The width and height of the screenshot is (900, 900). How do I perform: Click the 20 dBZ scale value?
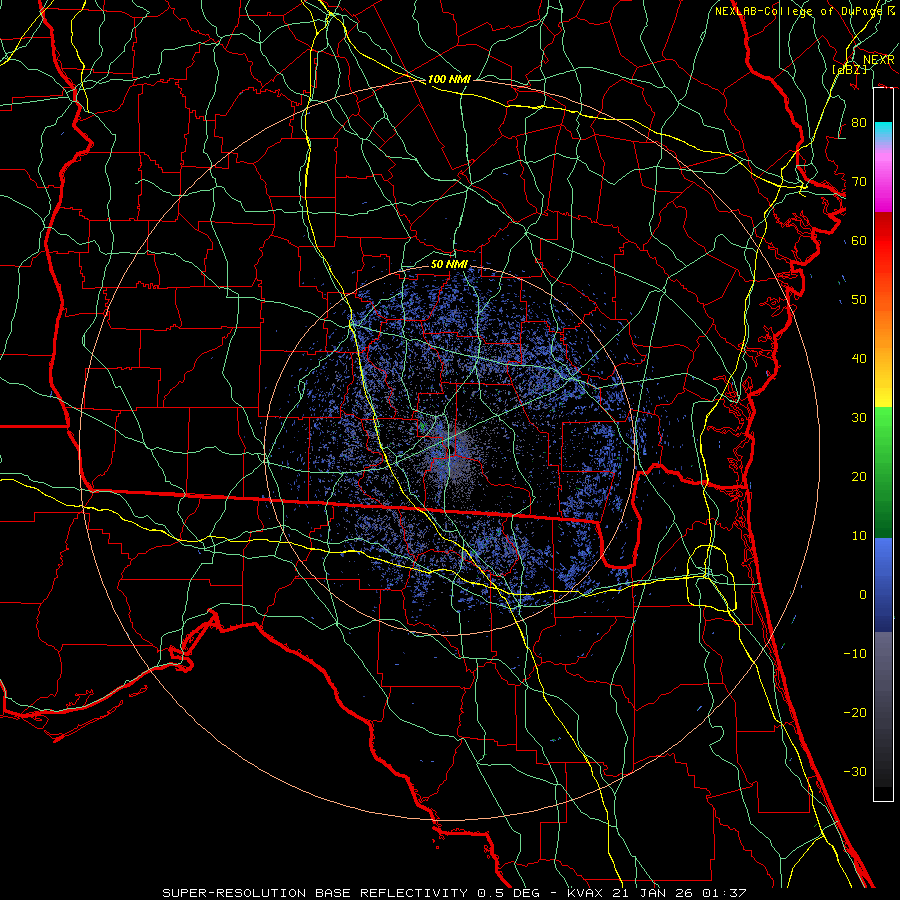[x=859, y=477]
